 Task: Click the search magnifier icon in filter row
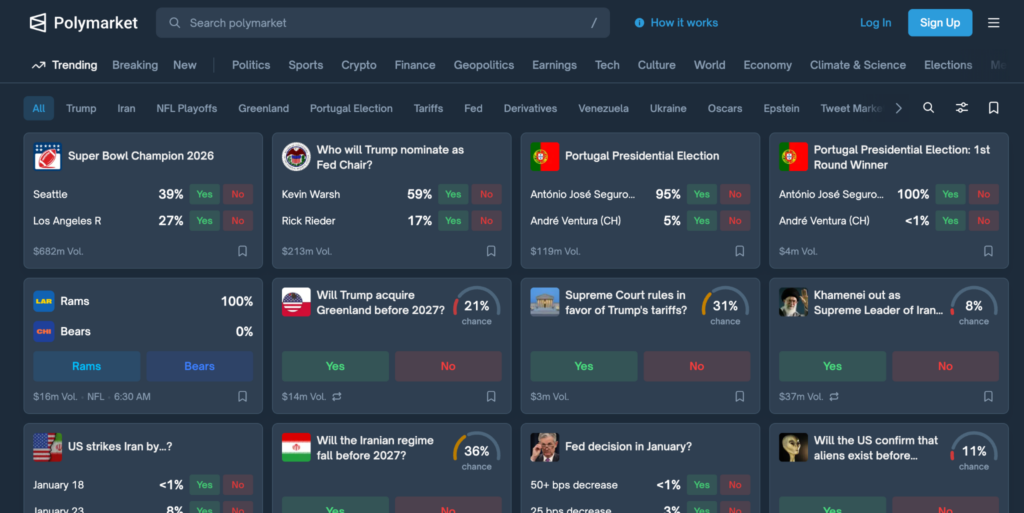coord(929,108)
